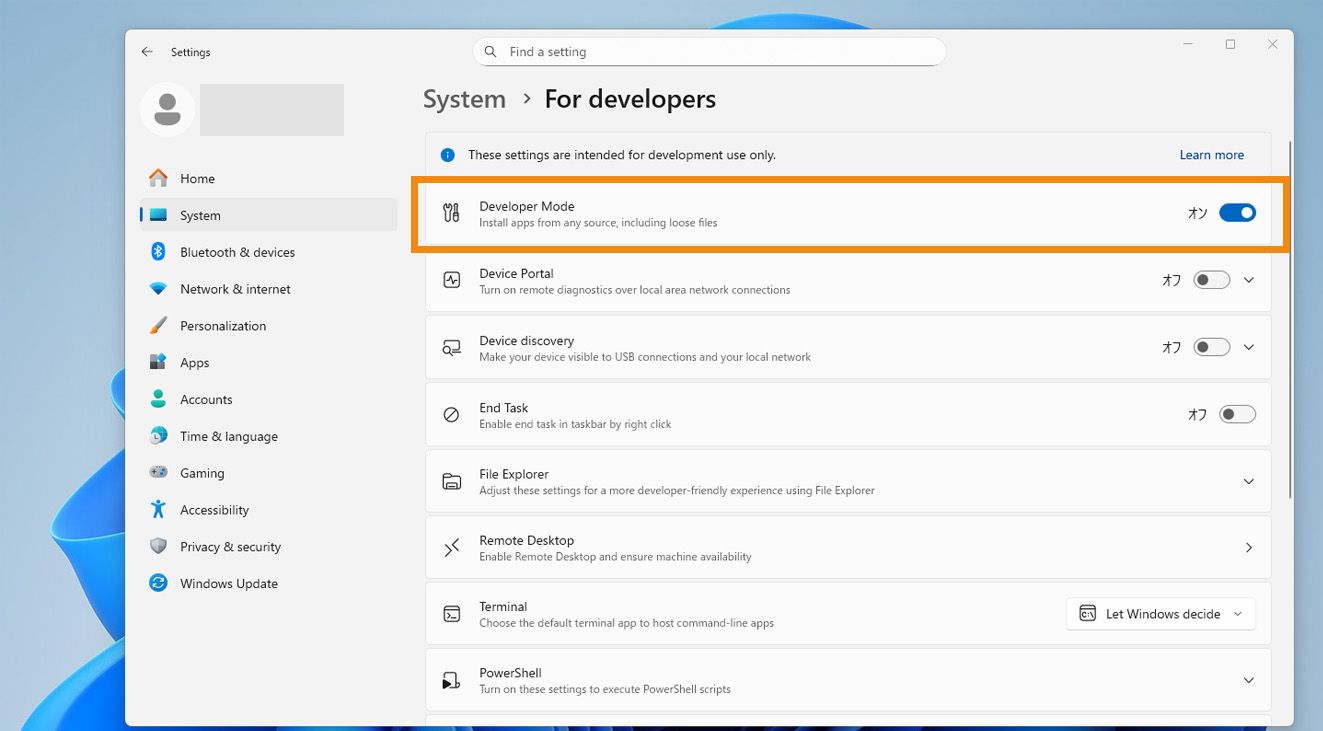Click the Apps icon in sidebar

click(158, 362)
